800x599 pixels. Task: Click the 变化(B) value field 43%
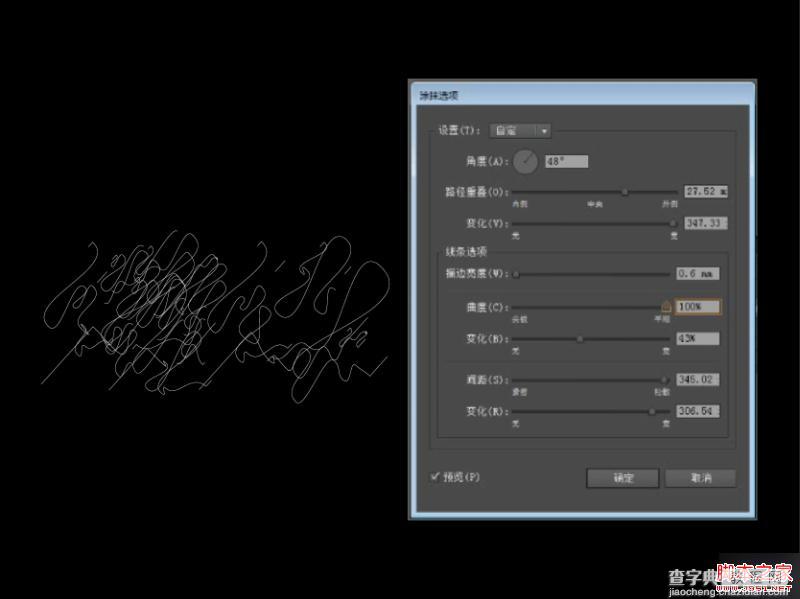click(697, 338)
